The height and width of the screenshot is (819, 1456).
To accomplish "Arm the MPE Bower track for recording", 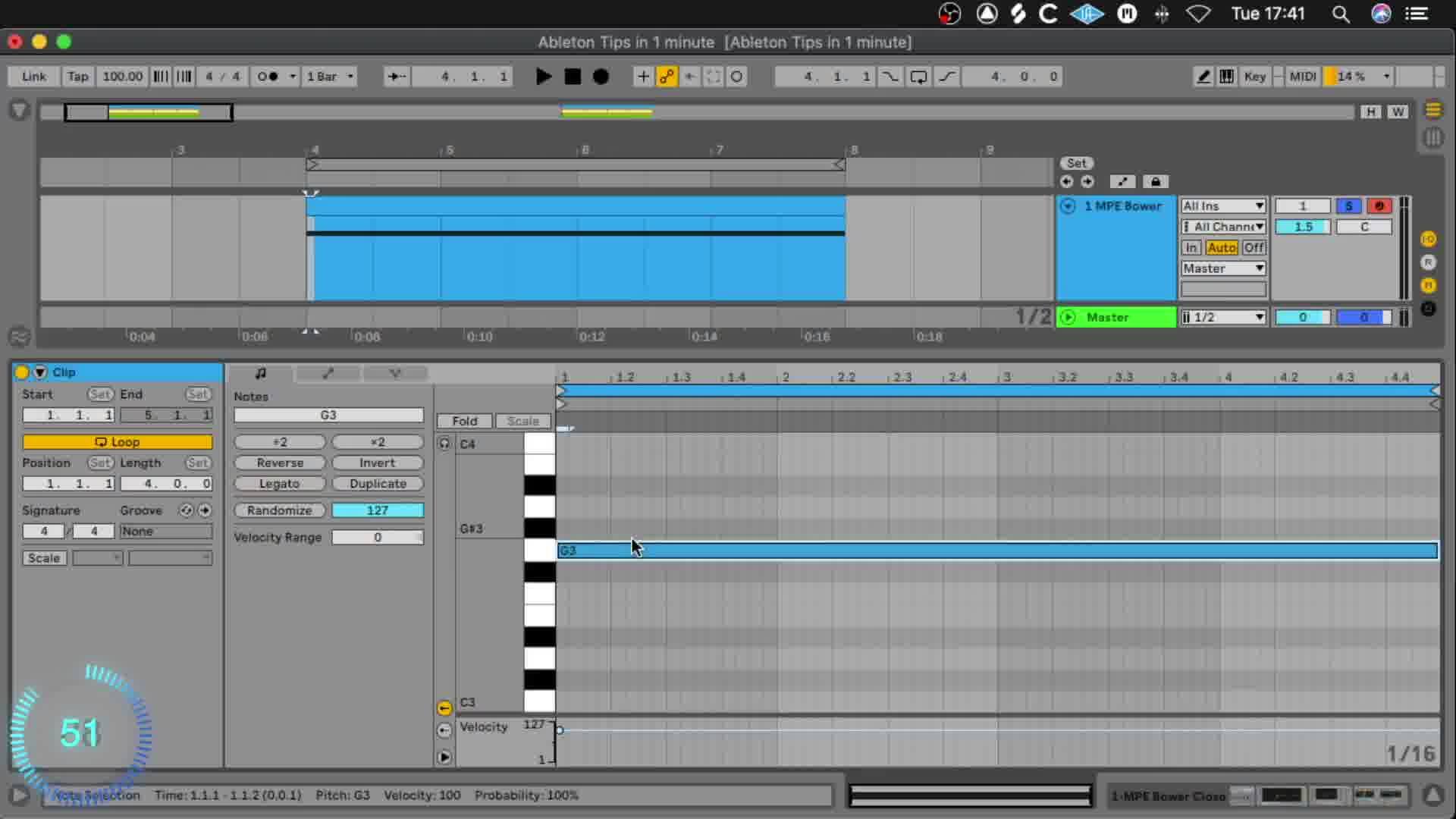I will 1379,206.
